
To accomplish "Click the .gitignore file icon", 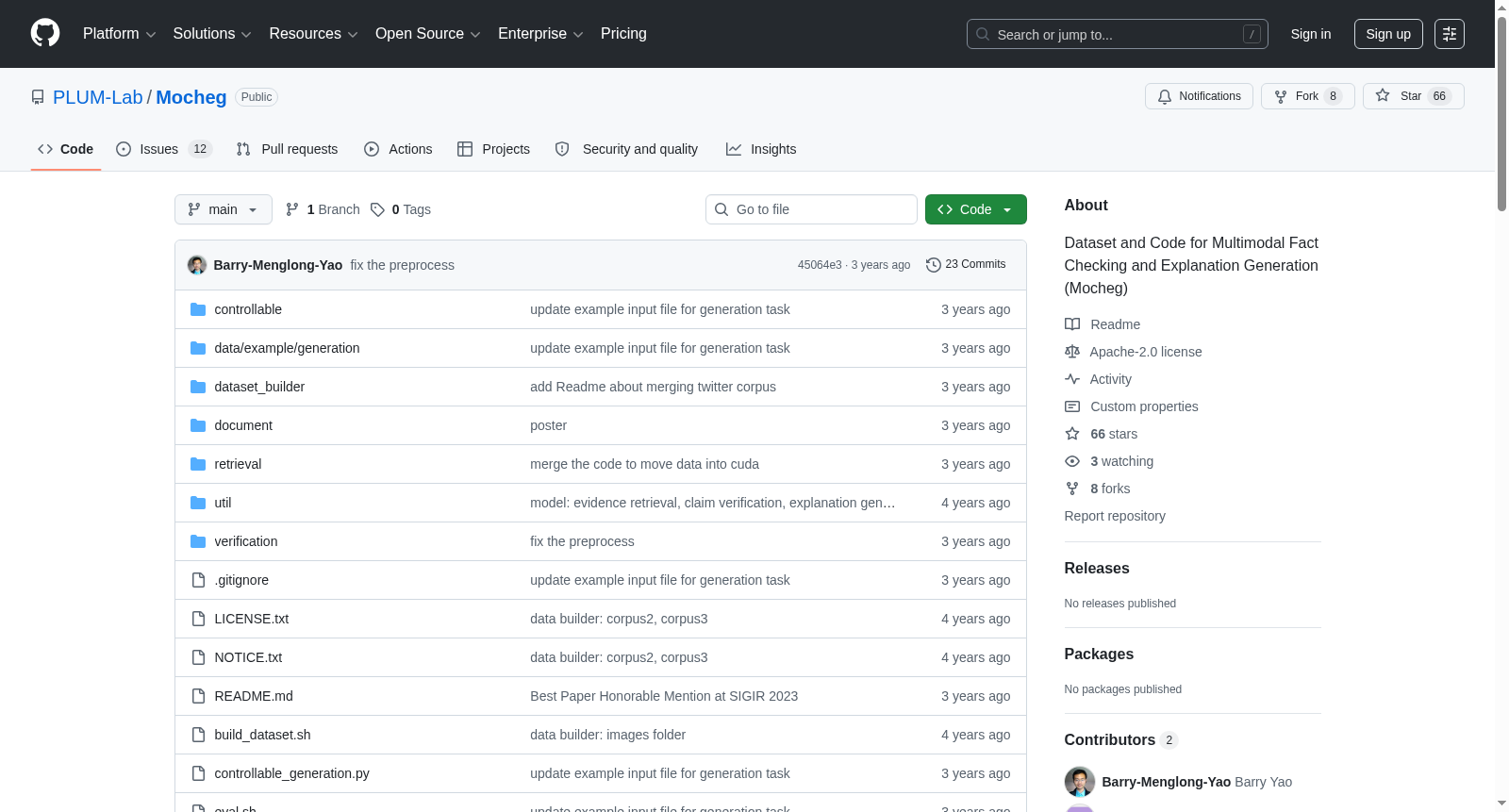I will 198,580.
